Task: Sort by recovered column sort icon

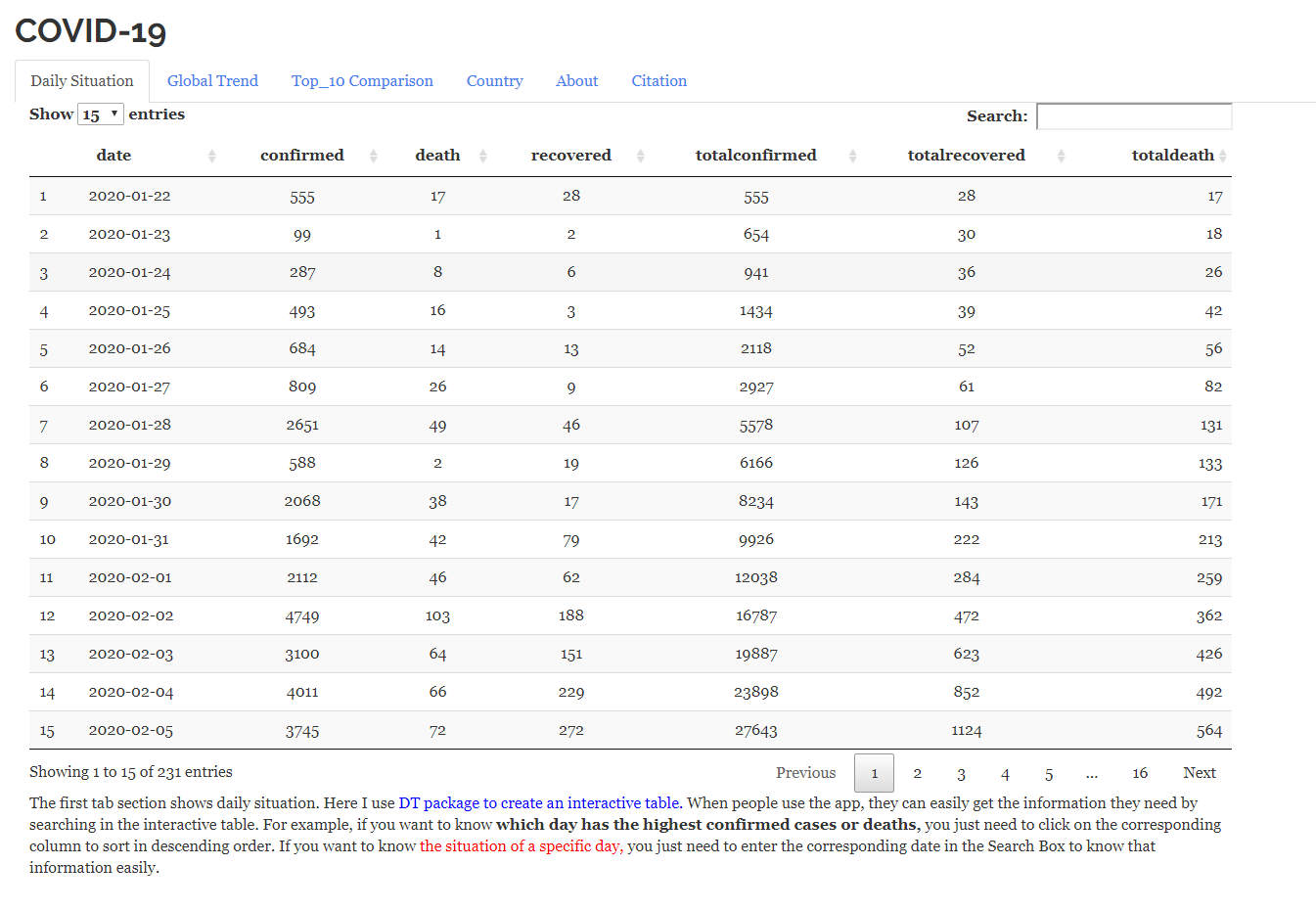Action: [x=640, y=156]
